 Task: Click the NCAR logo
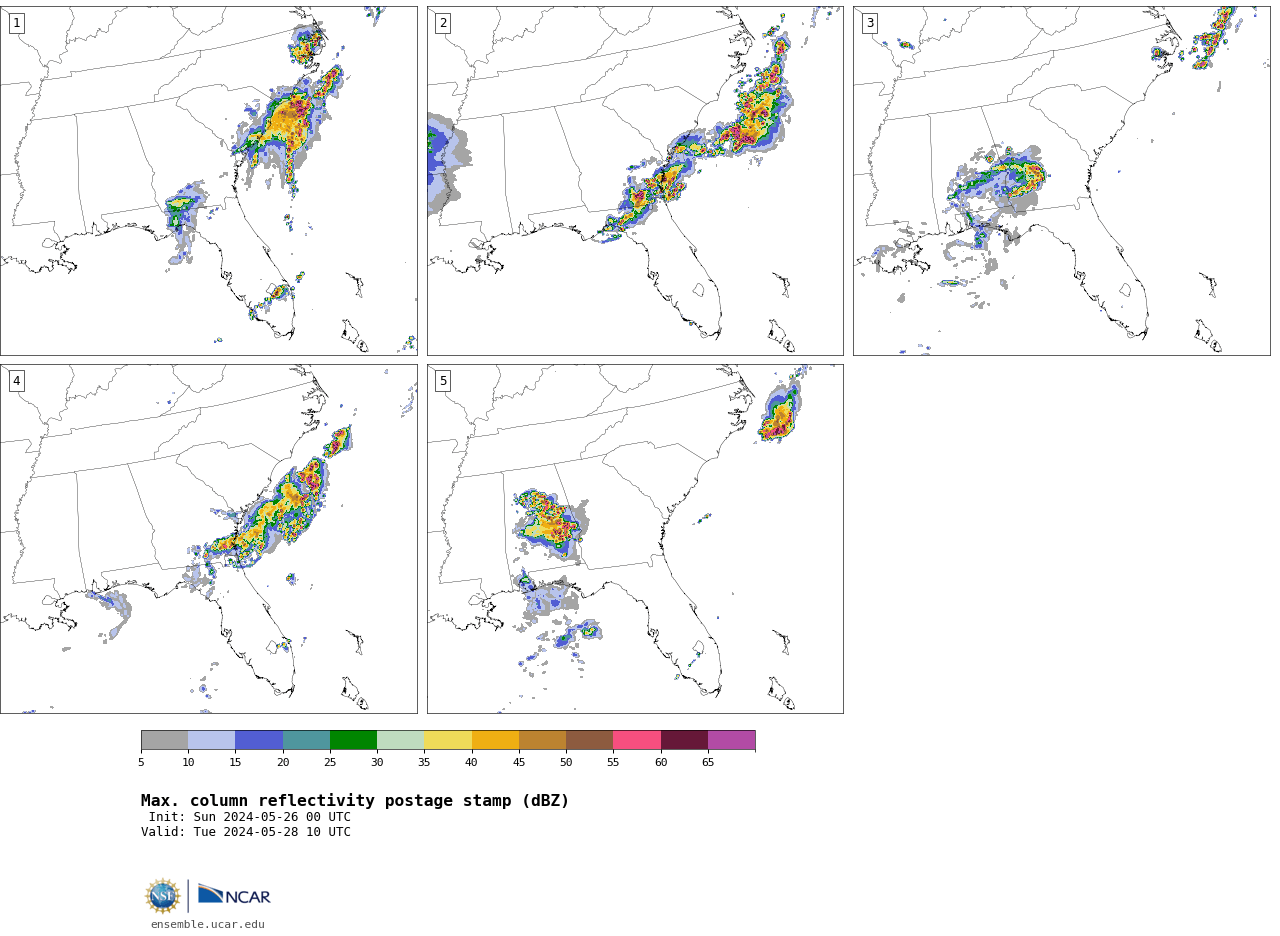[x=234, y=896]
